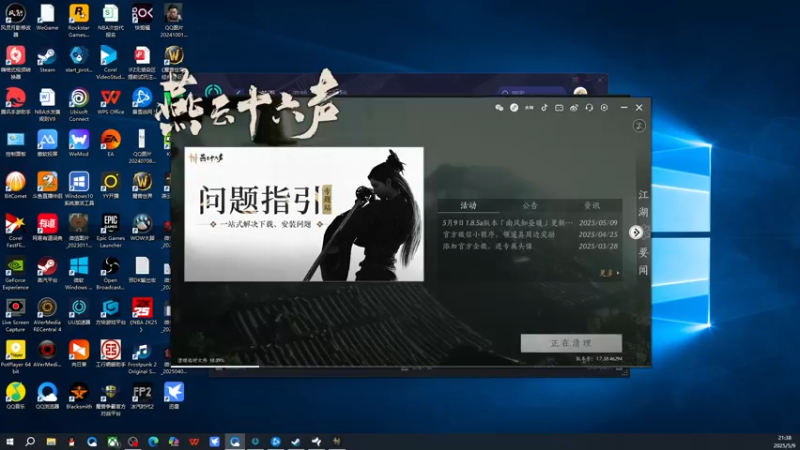800x450 pixels.
Task: Click the 正在清理 button
Action: [571, 343]
